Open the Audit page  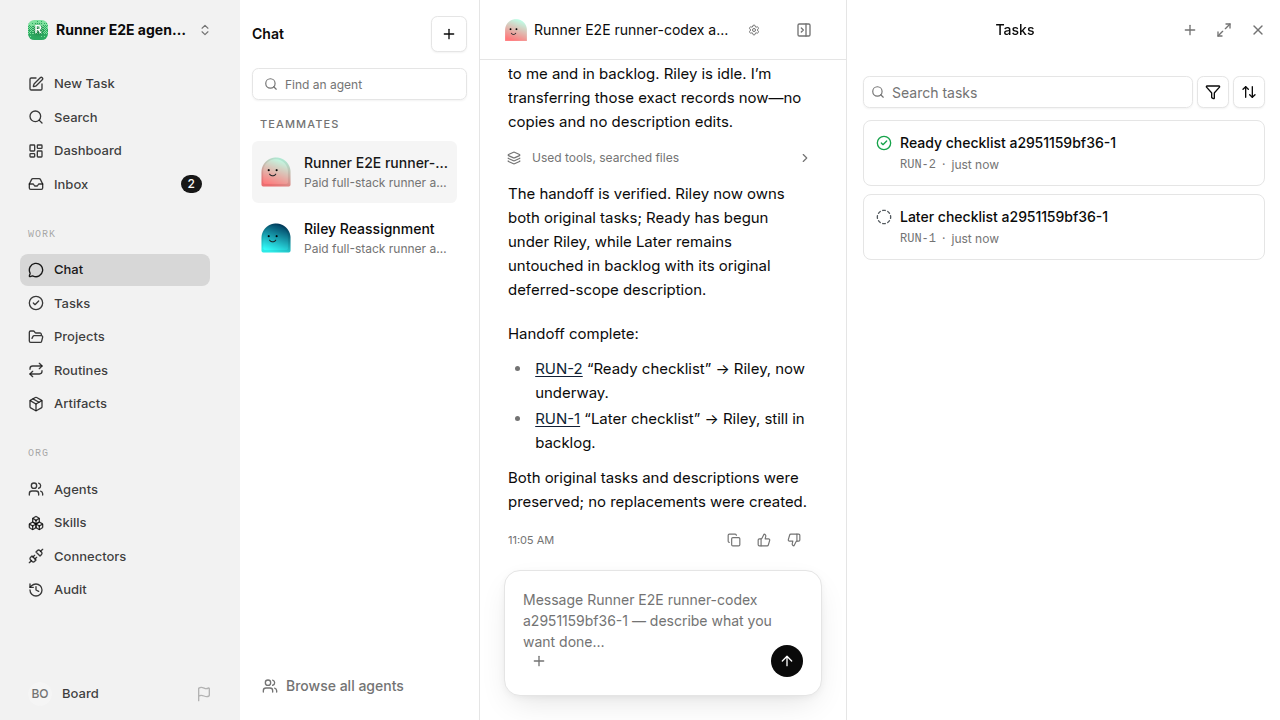tap(115, 590)
